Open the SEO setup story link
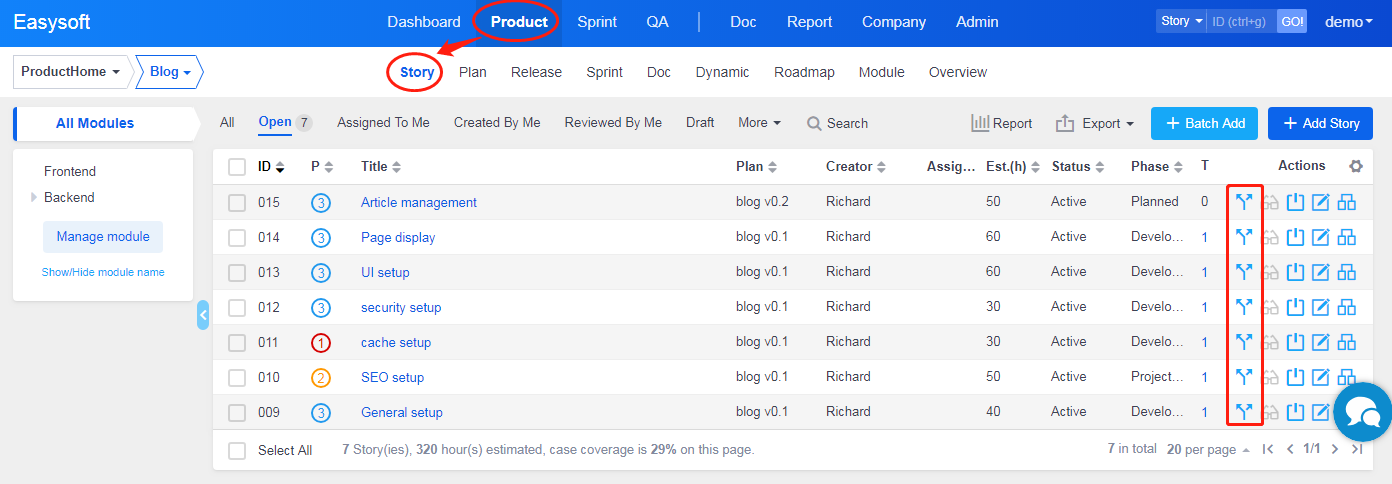 click(392, 377)
